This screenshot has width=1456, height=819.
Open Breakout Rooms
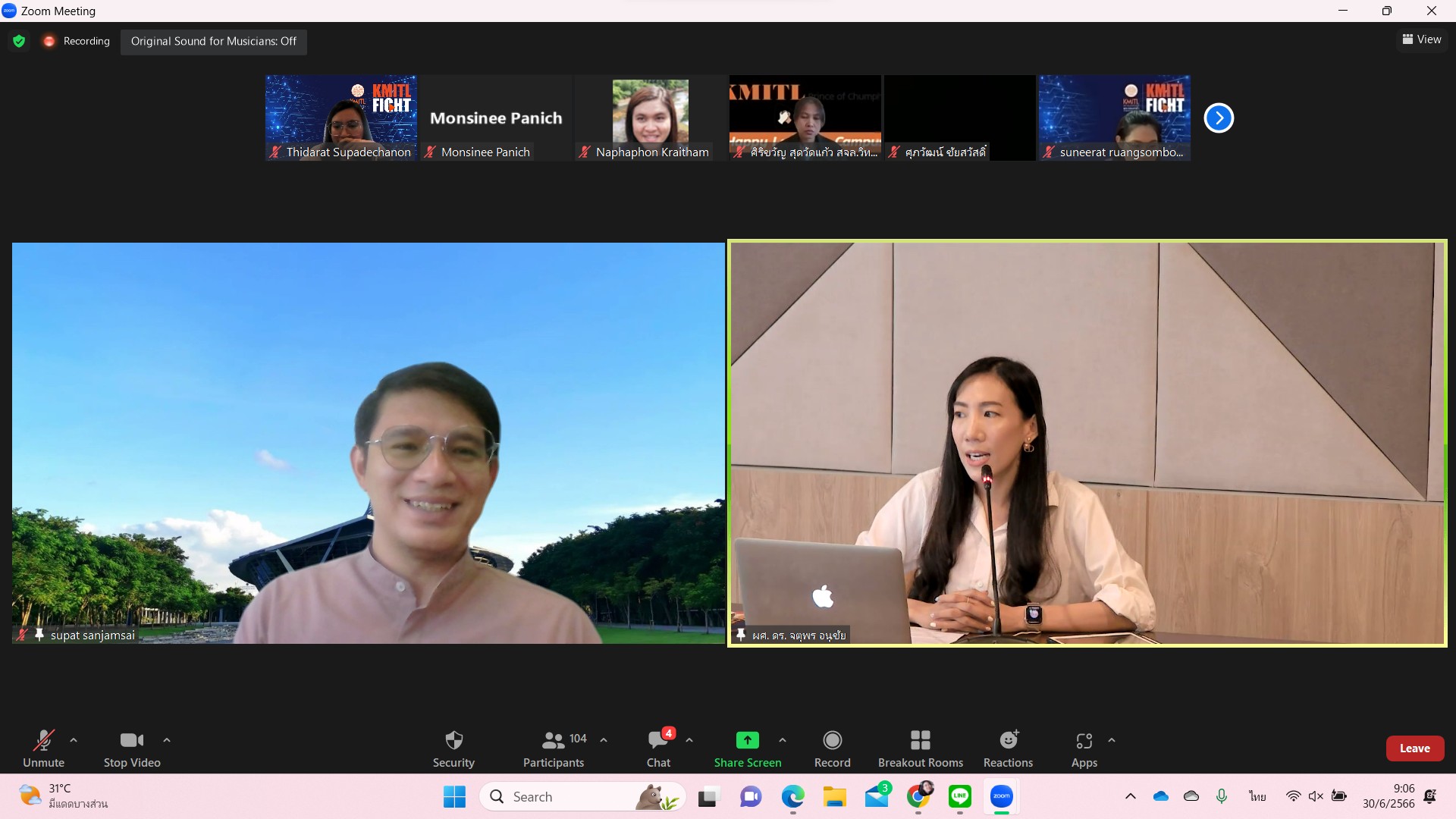click(920, 748)
